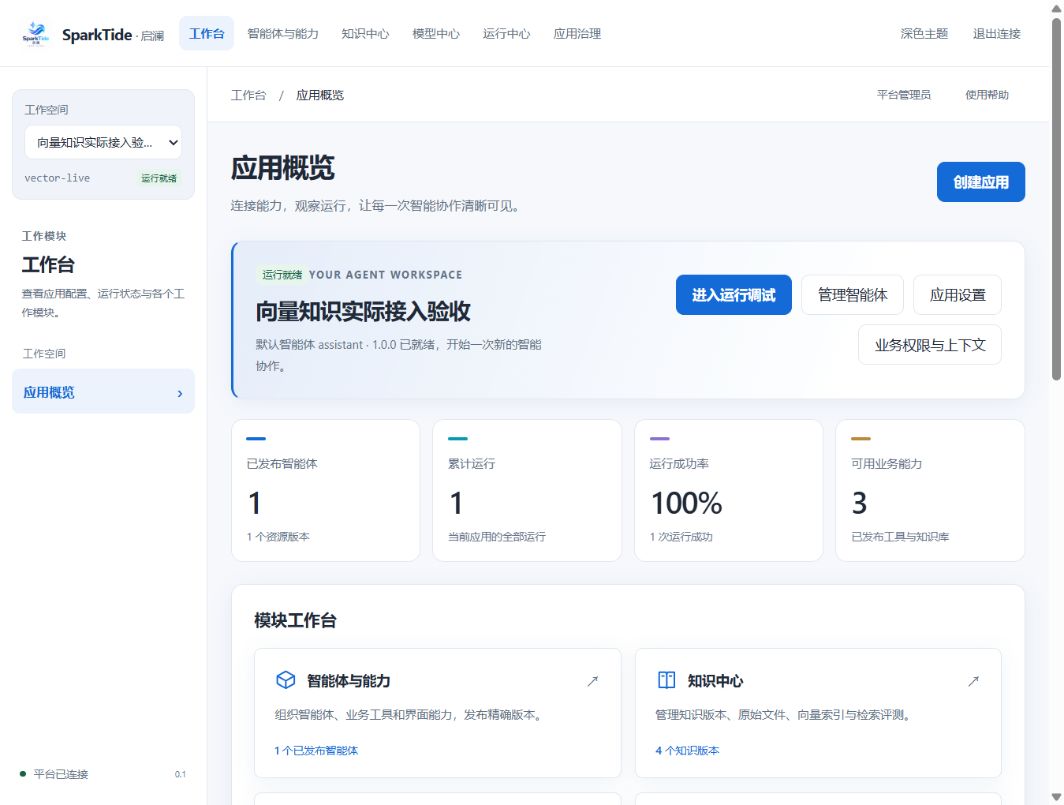Open 模型中心 in top navigation

tap(436, 33)
